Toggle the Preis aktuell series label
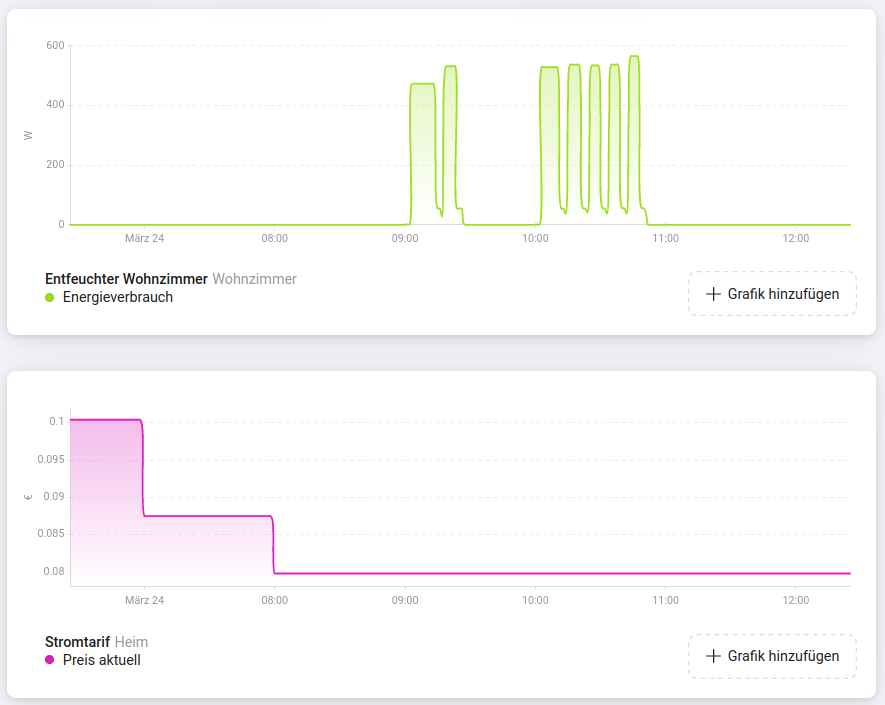 (x=102, y=660)
